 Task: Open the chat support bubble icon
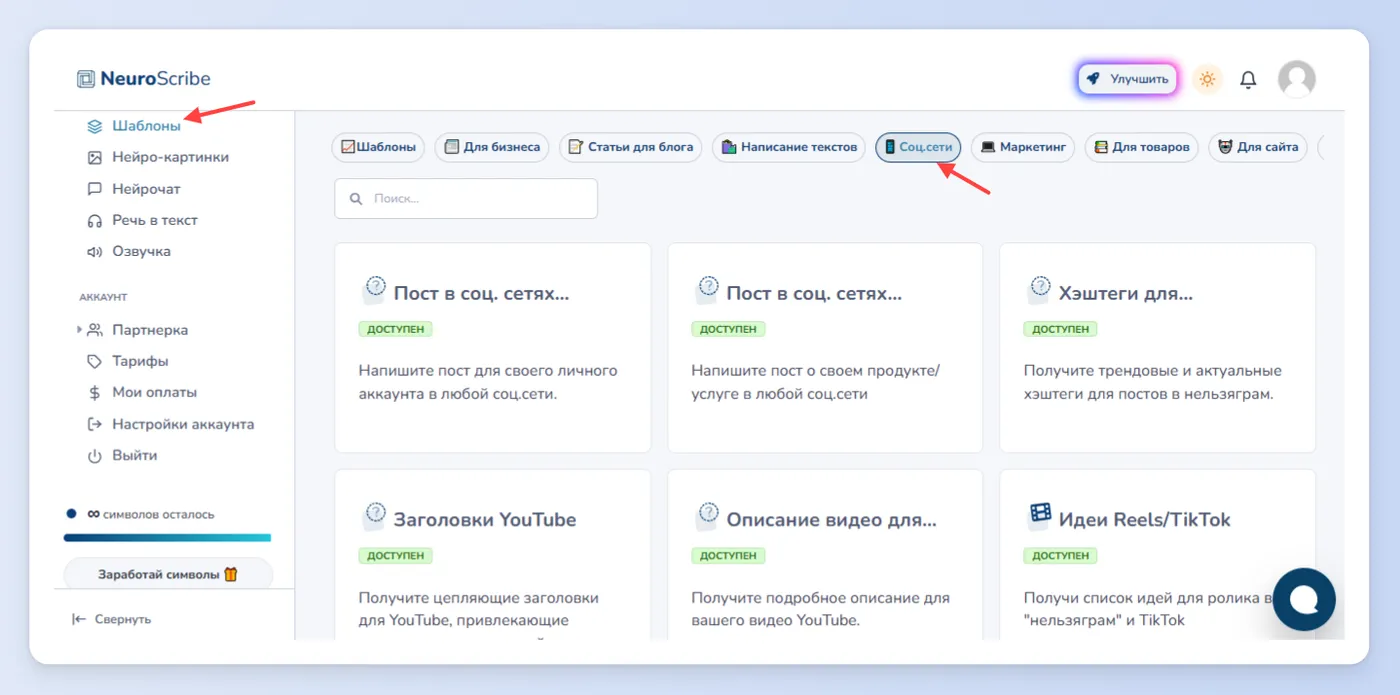(x=1305, y=599)
